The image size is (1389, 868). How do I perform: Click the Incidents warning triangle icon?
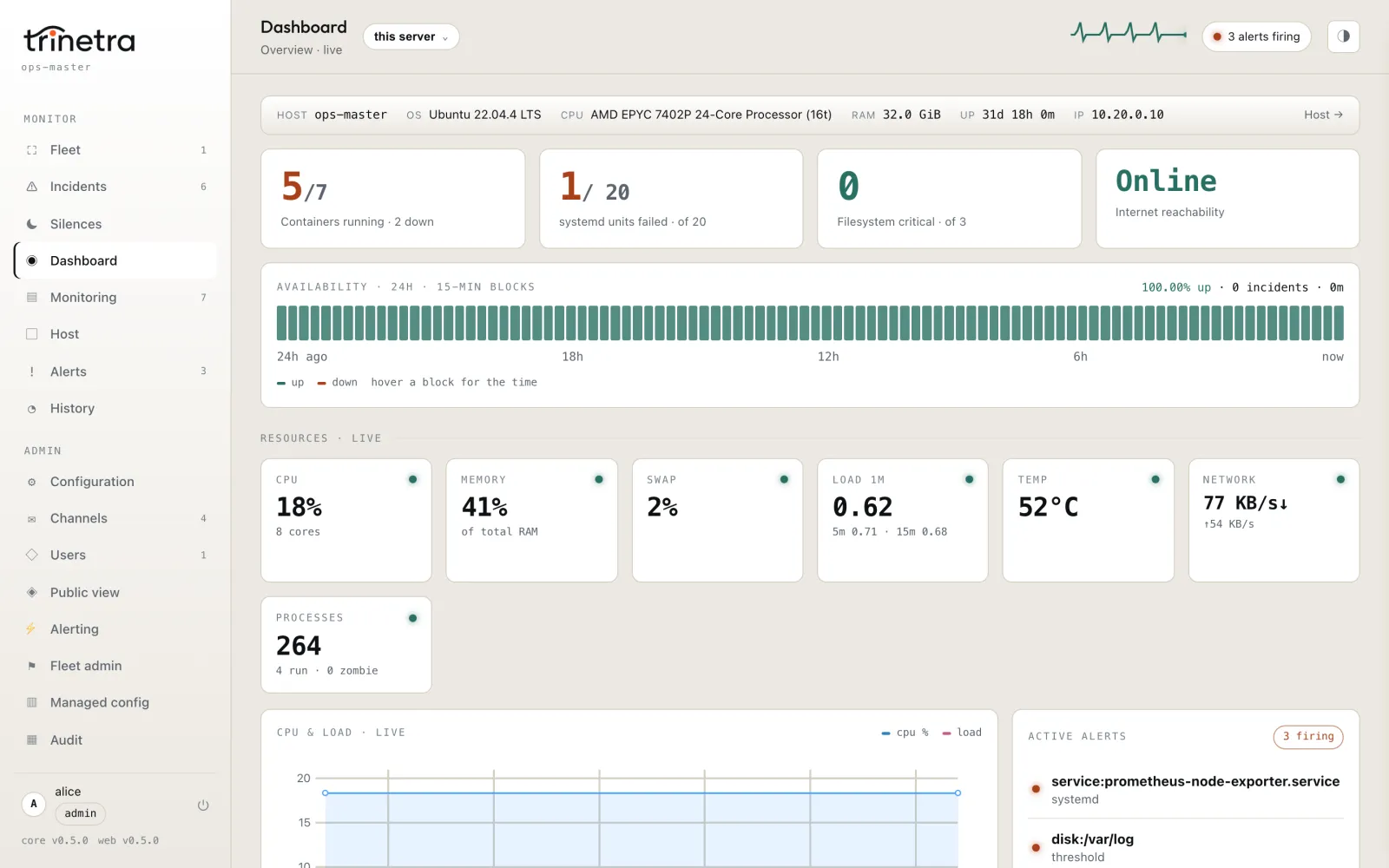pos(32,187)
